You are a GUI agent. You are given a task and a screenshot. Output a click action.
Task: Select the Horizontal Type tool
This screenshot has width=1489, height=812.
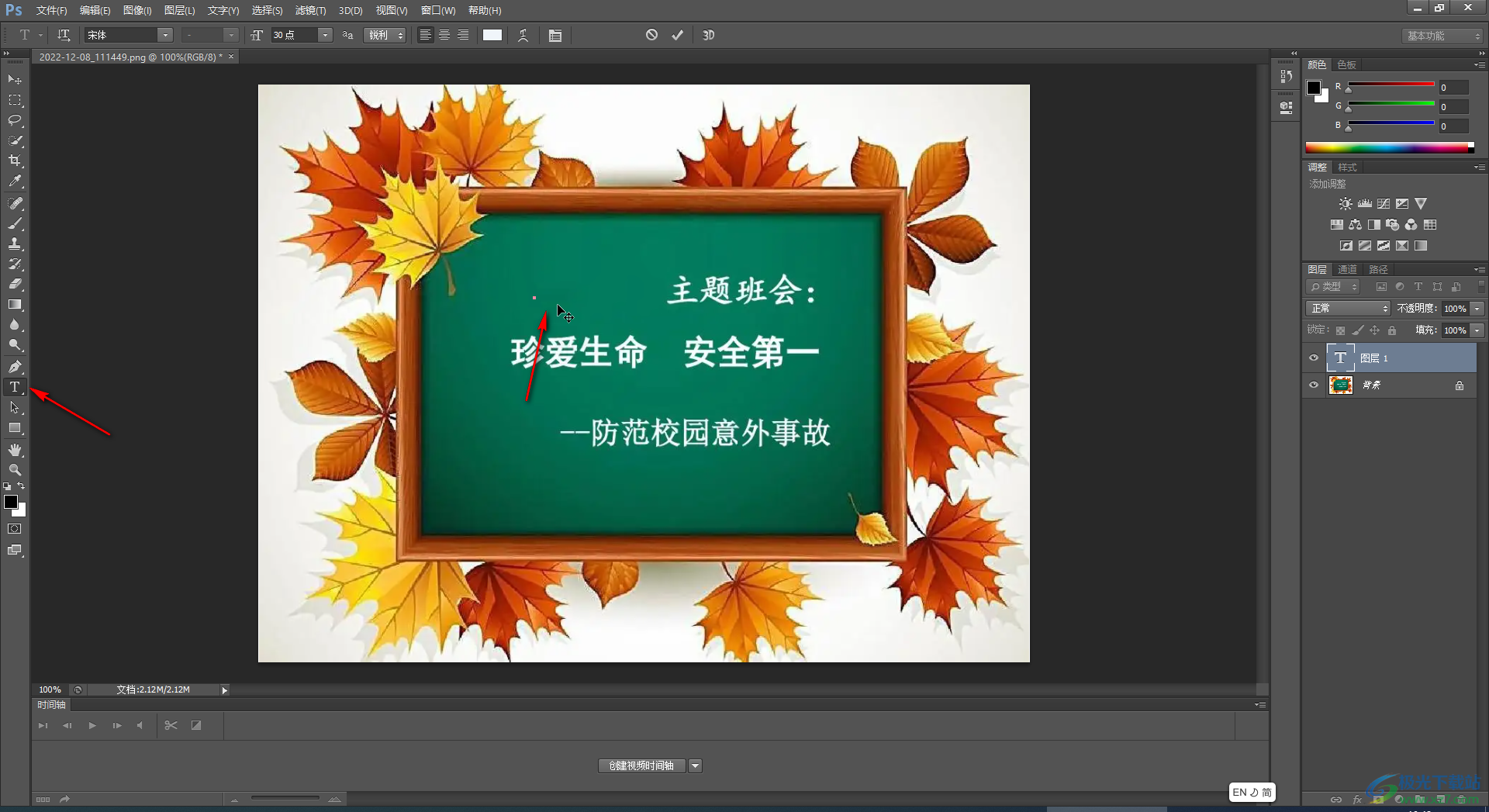15,387
